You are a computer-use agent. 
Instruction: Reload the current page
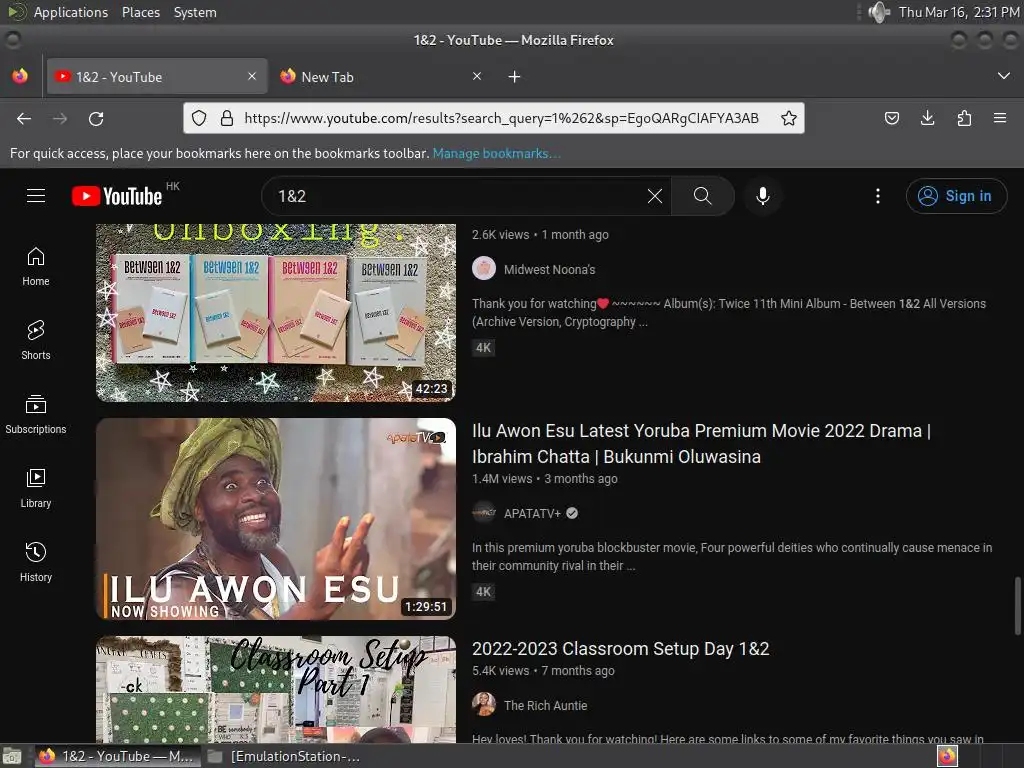tap(96, 119)
